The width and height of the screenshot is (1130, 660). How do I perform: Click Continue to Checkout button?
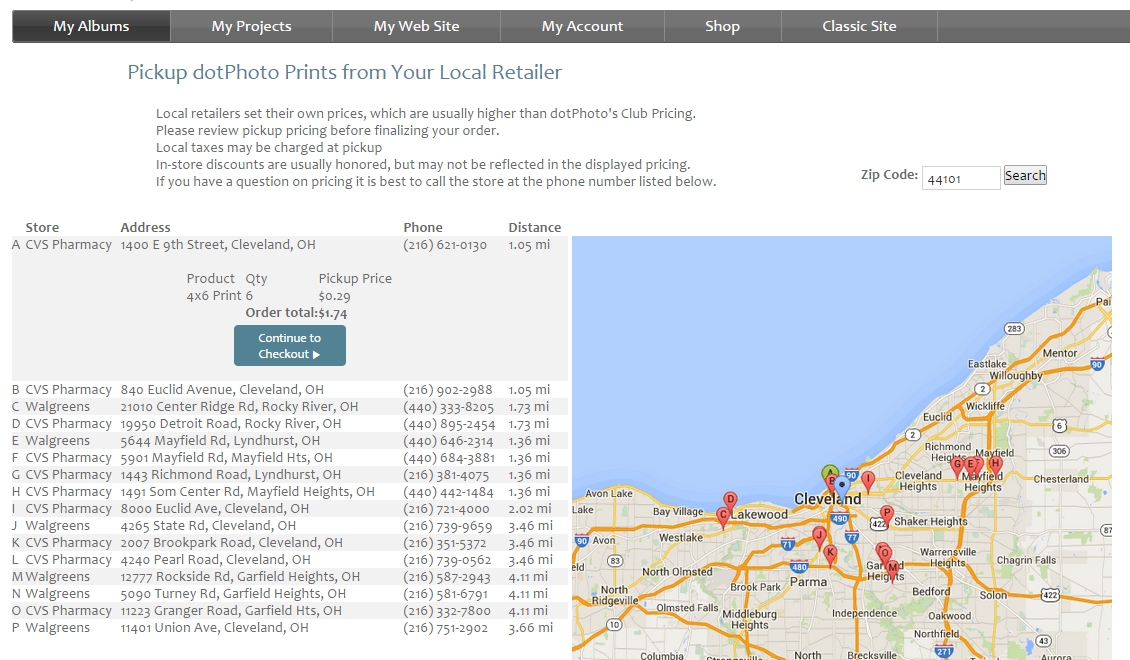pos(290,346)
